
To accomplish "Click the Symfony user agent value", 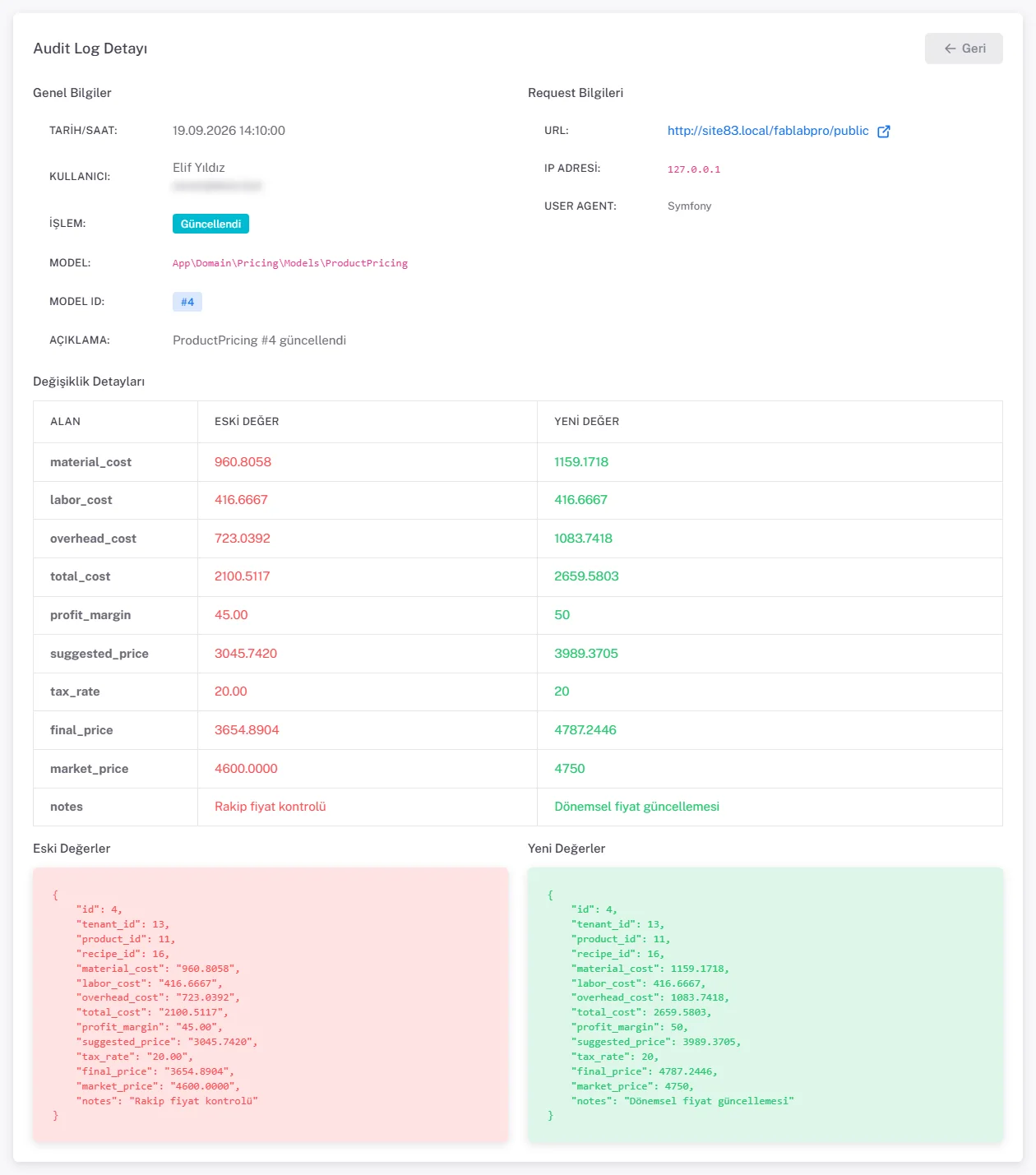I will coord(690,206).
